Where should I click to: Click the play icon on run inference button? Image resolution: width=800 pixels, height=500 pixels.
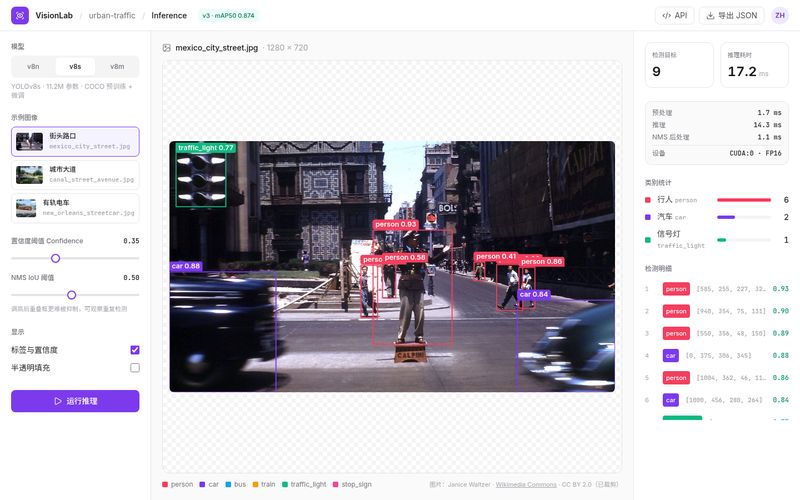[x=58, y=401]
